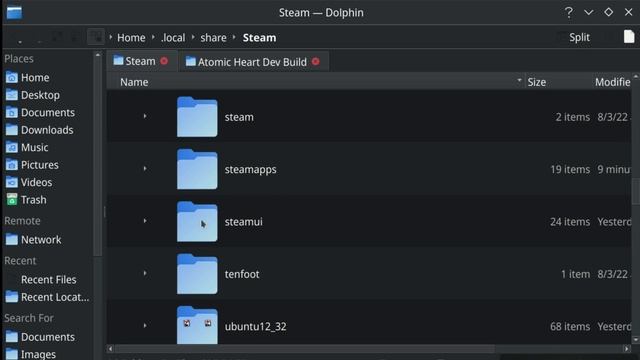Open breadcrumb arrow before .local
This screenshot has height=360, width=640.
pyautogui.click(x=153, y=37)
